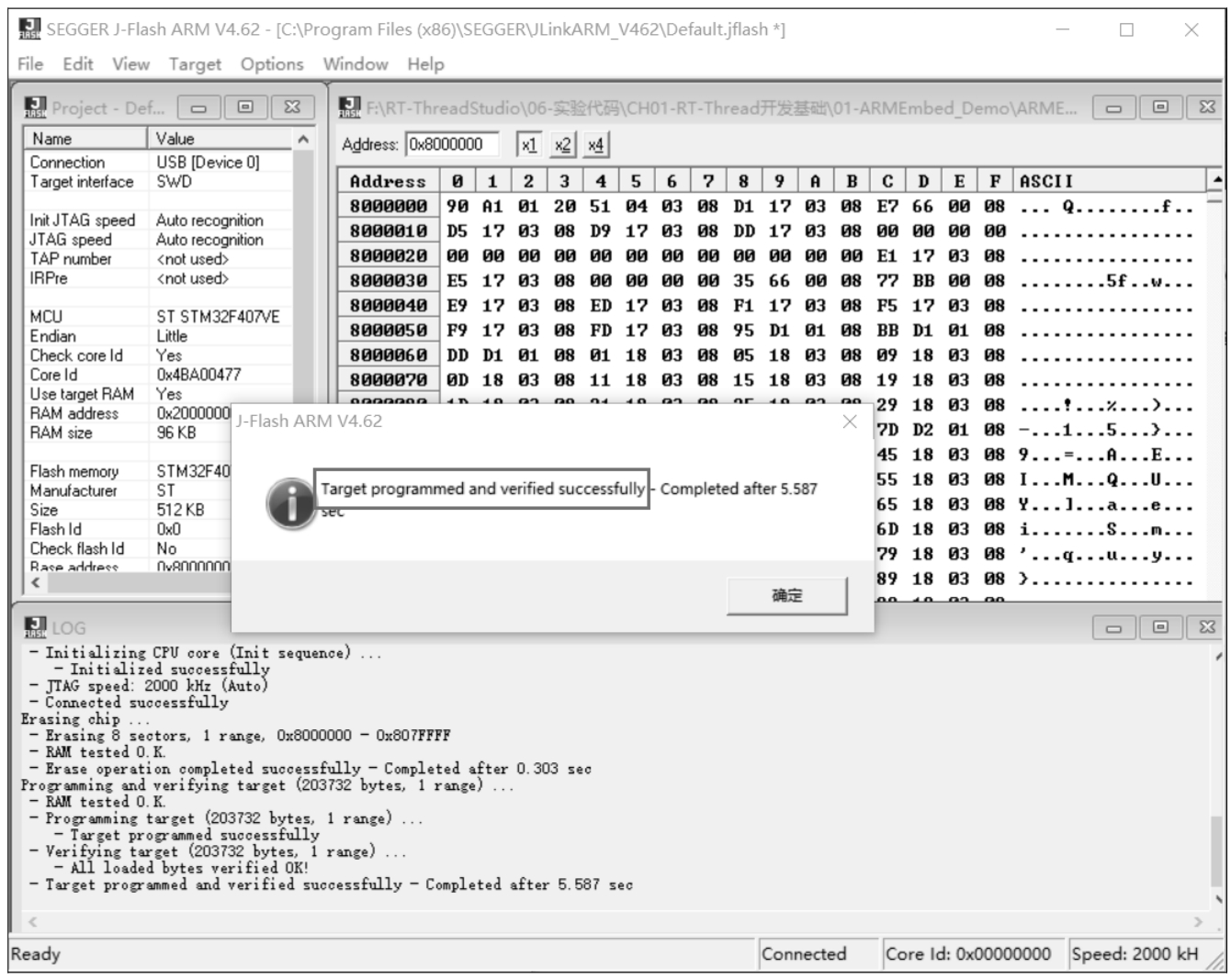Click the Address input field

pyautogui.click(x=452, y=144)
